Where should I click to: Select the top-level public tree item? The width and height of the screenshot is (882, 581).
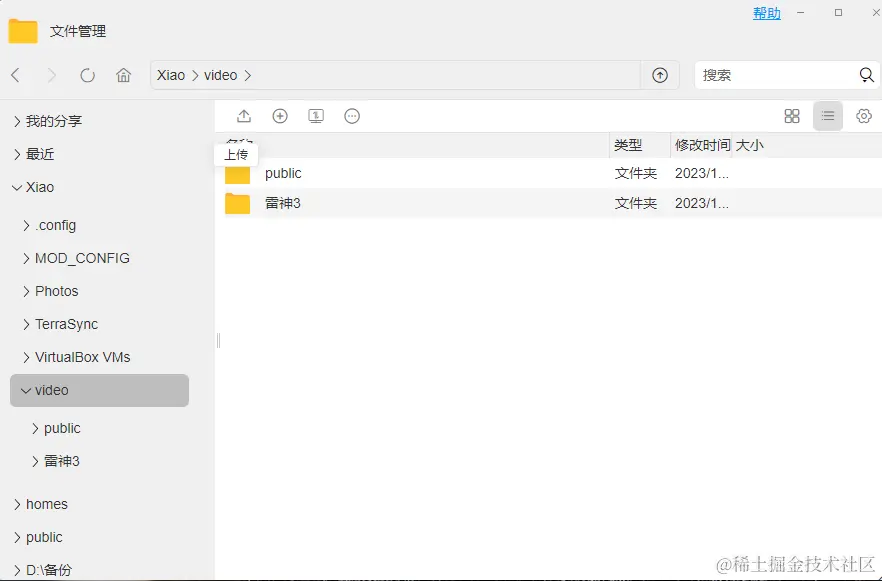pyautogui.click(x=44, y=537)
